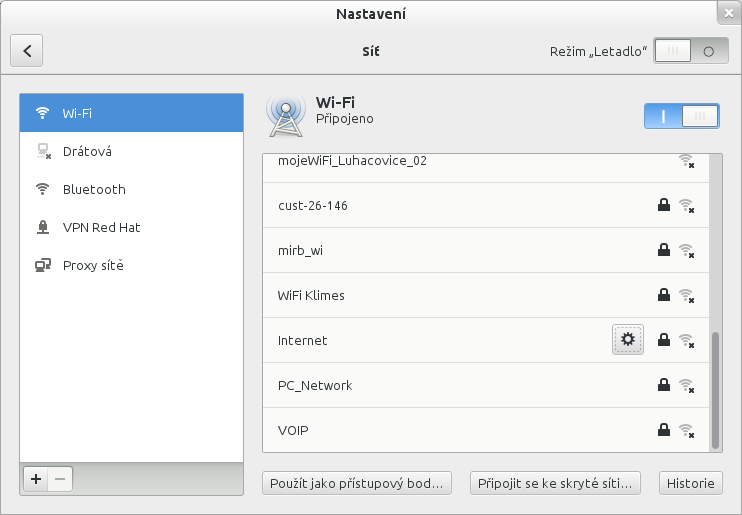This screenshot has width=742, height=515.
Task: Click Připojit se ke skryté síti button
Action: pyautogui.click(x=555, y=483)
